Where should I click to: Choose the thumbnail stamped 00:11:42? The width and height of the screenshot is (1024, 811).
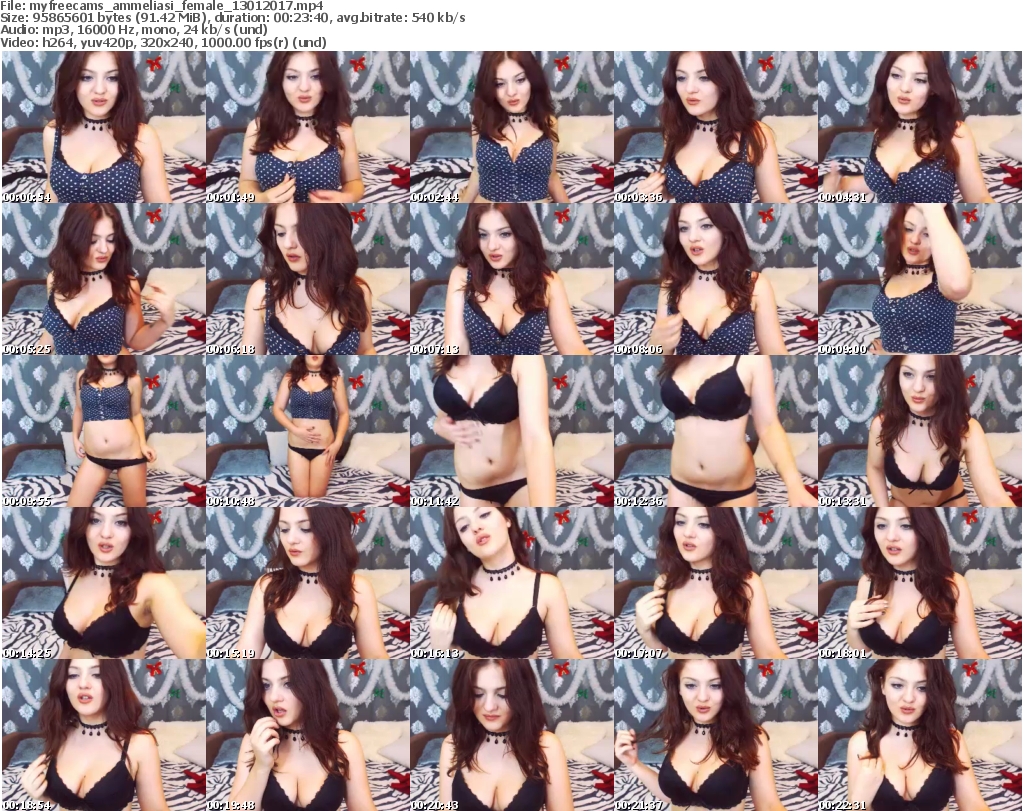511,431
